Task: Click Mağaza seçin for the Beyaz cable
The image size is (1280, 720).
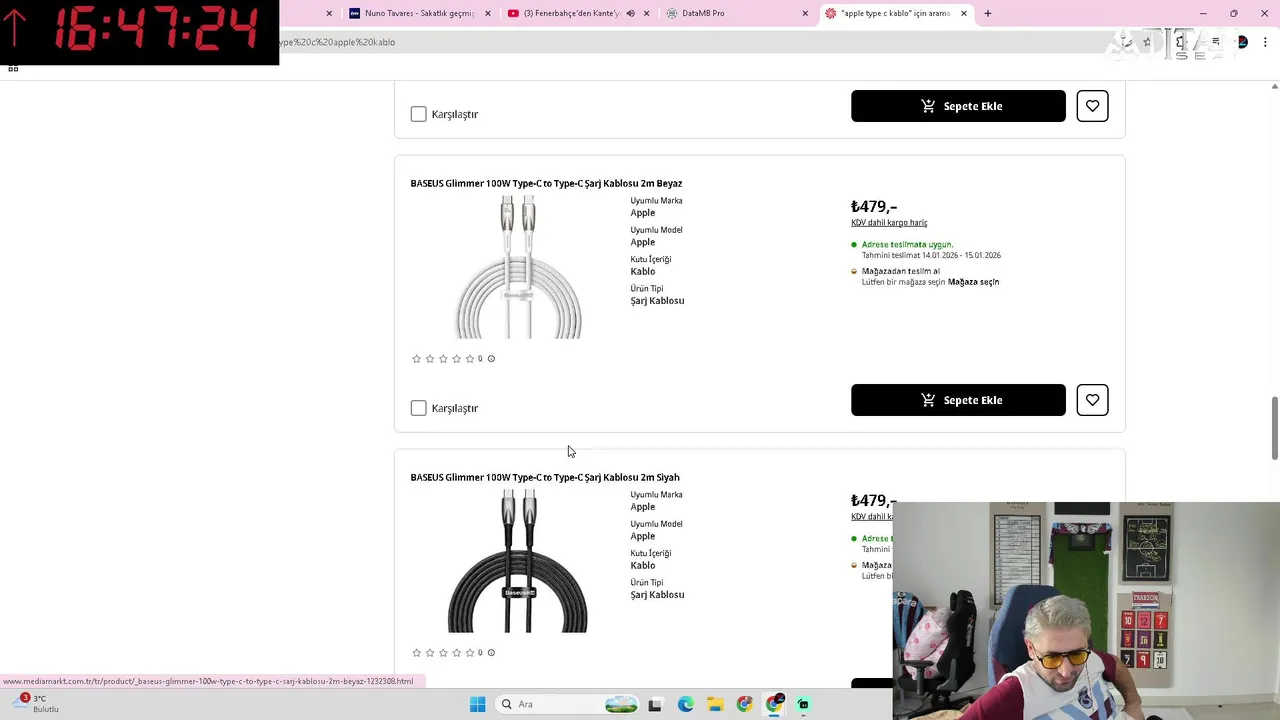Action: (973, 282)
